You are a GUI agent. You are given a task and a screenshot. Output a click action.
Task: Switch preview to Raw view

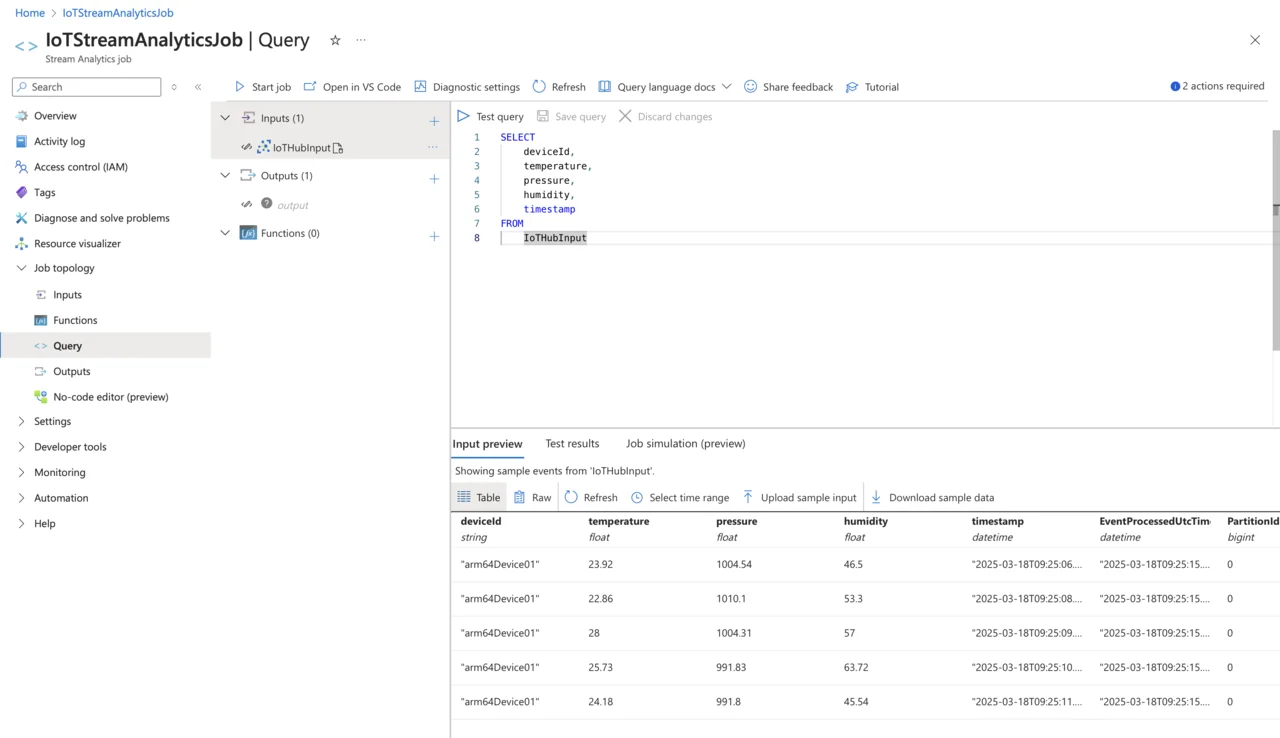pyautogui.click(x=532, y=497)
